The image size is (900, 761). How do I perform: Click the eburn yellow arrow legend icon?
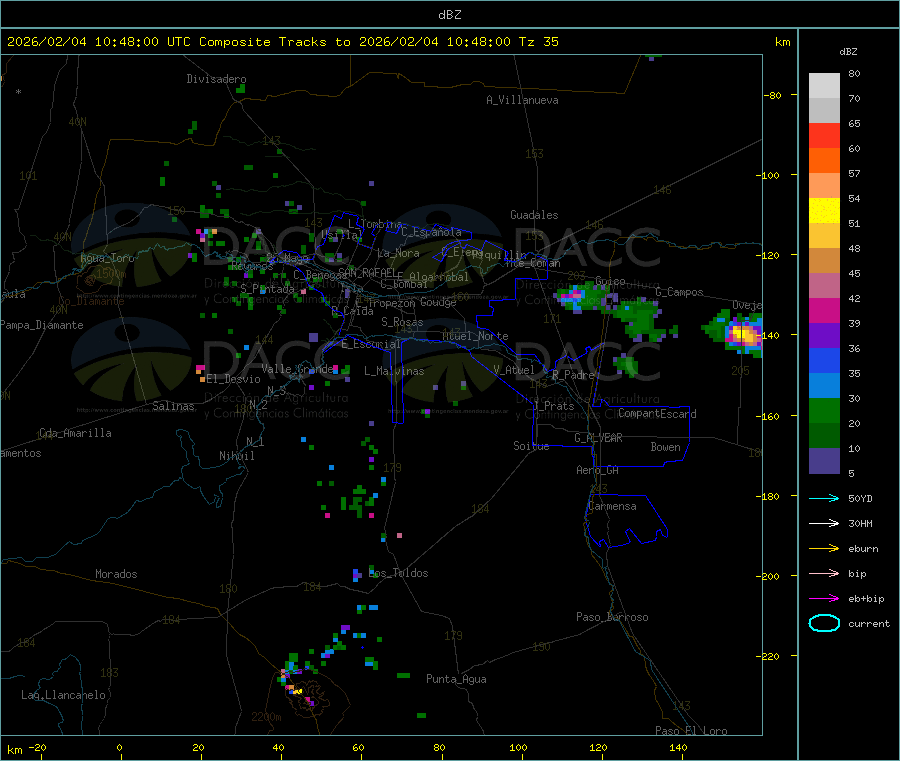(824, 548)
